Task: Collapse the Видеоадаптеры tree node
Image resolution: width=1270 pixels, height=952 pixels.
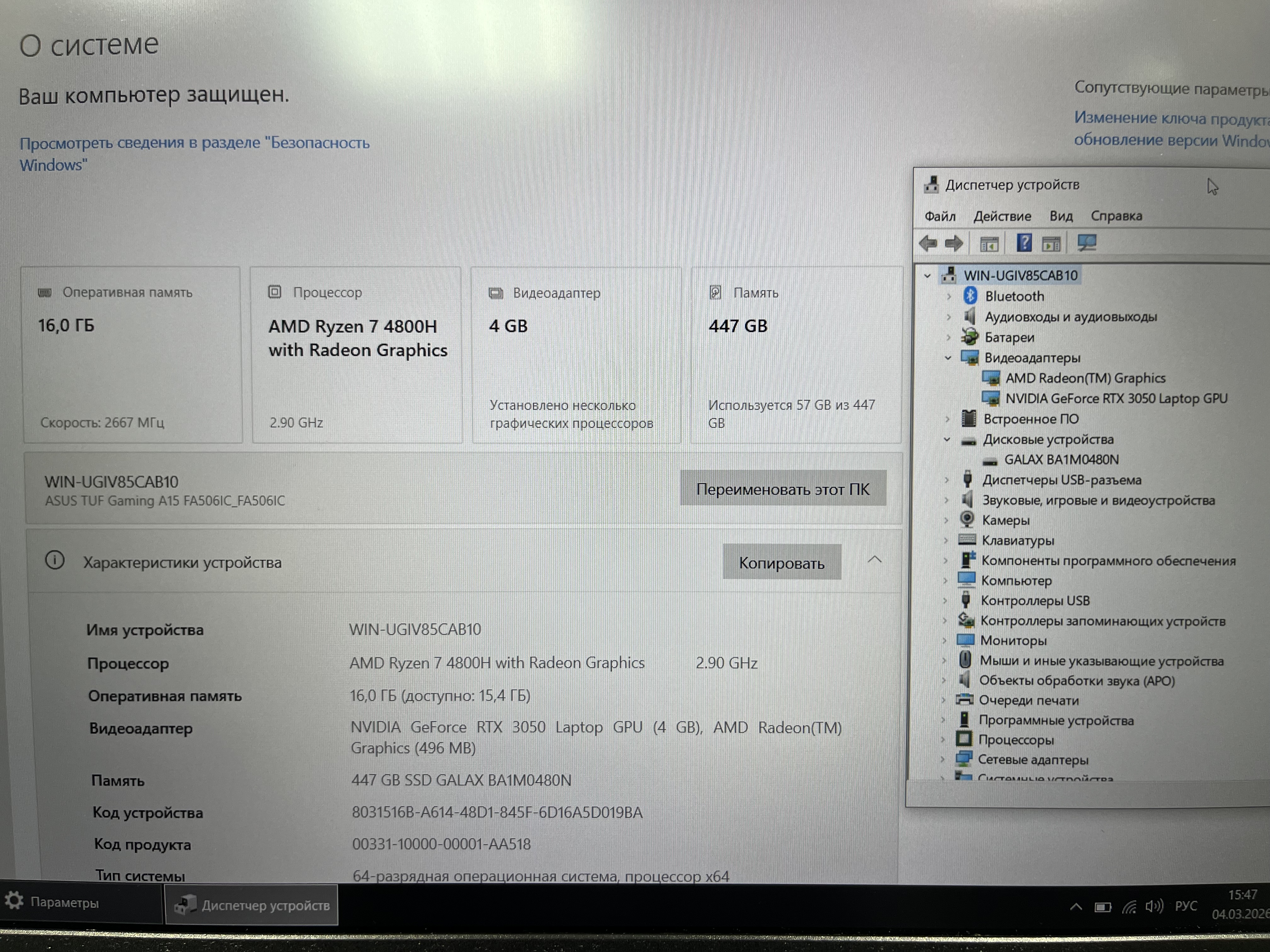Action: tap(948, 358)
